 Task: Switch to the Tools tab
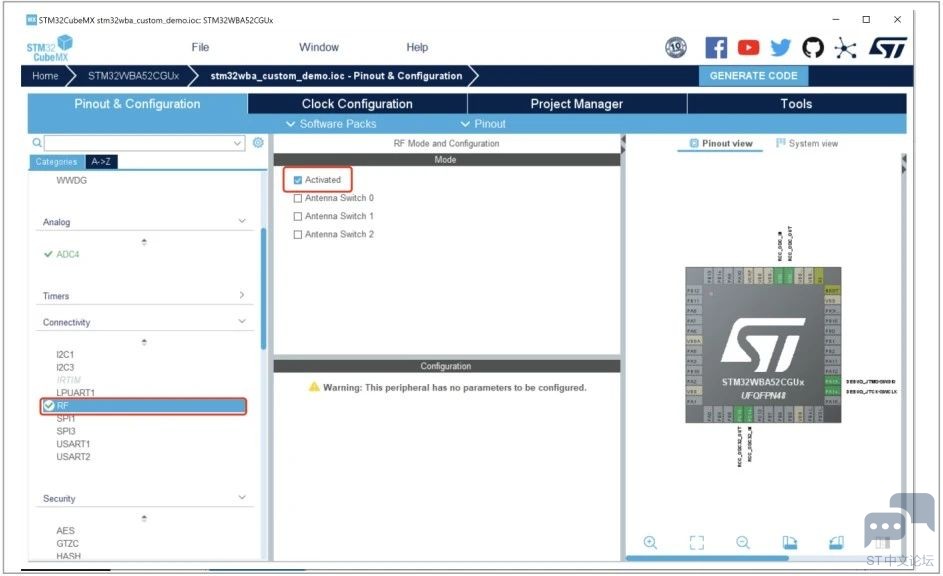point(796,103)
